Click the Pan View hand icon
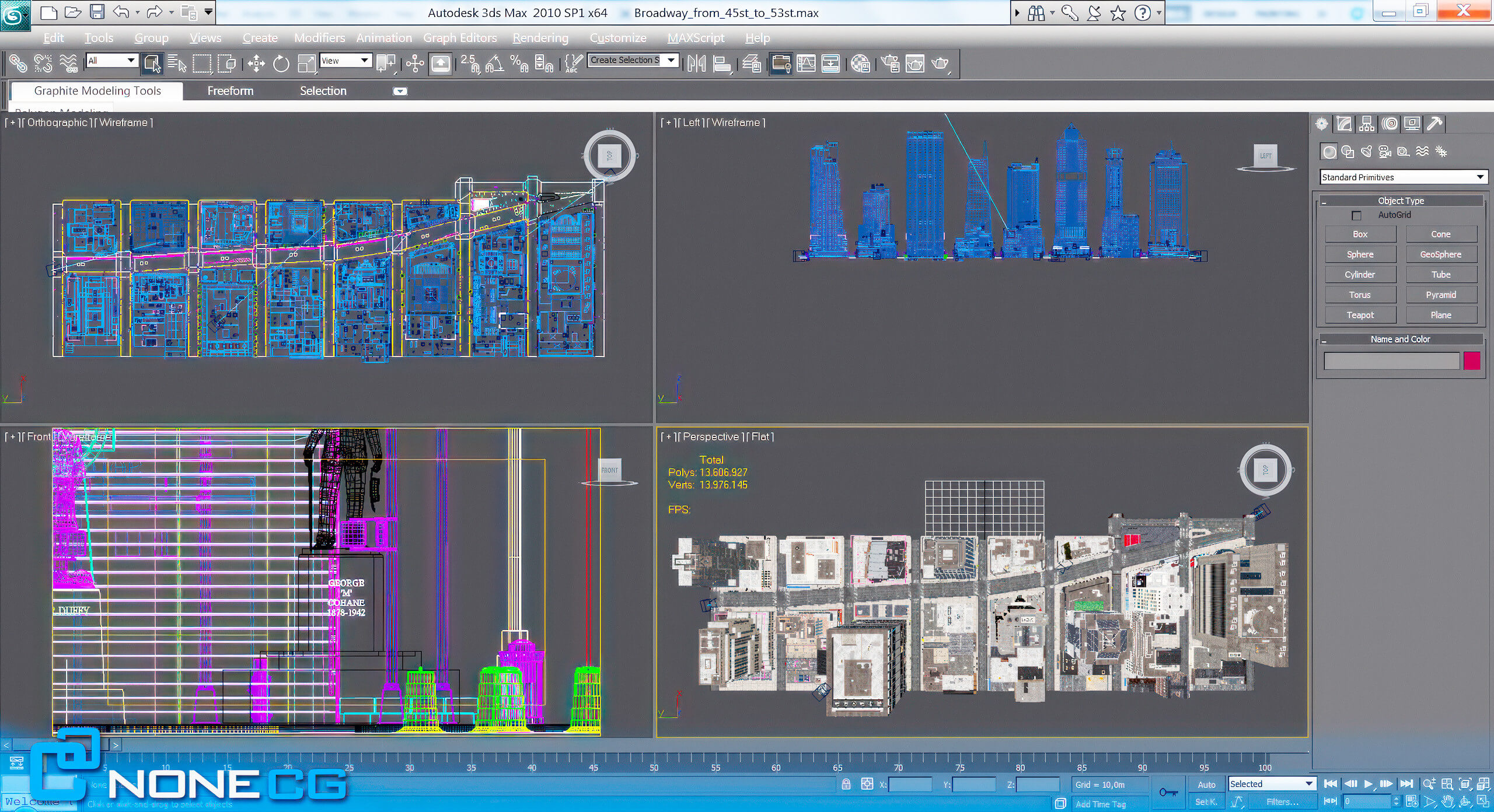The width and height of the screenshot is (1494, 812). (x=1447, y=802)
